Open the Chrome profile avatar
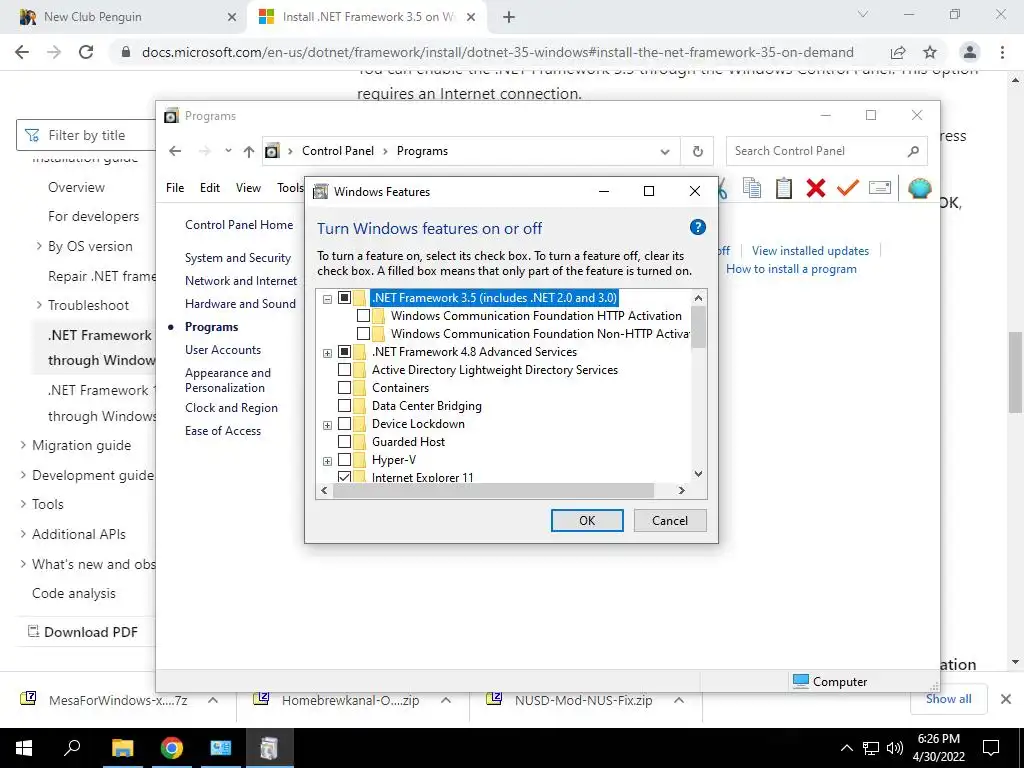The image size is (1024, 768). (x=970, y=52)
